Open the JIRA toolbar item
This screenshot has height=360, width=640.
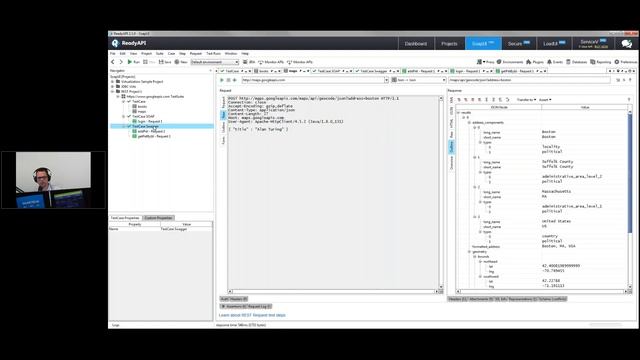click(249, 62)
